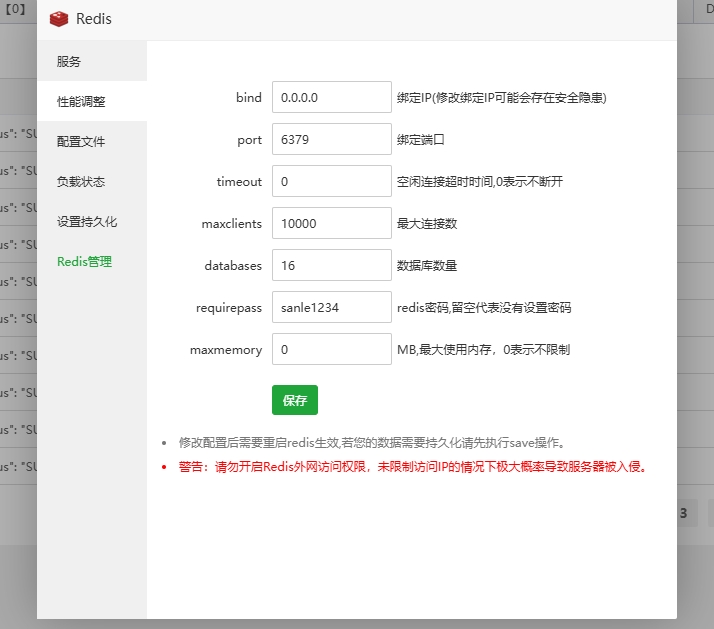Click the maxmemory MB hint text
This screenshot has height=629, width=714.
click(x=483, y=350)
